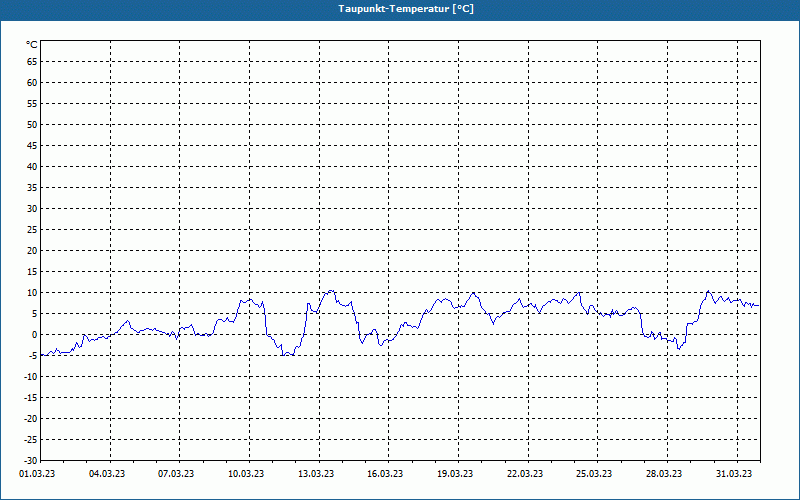The image size is (800, 500).
Task: Click the 25 value on the y-axis
Action: [32, 230]
